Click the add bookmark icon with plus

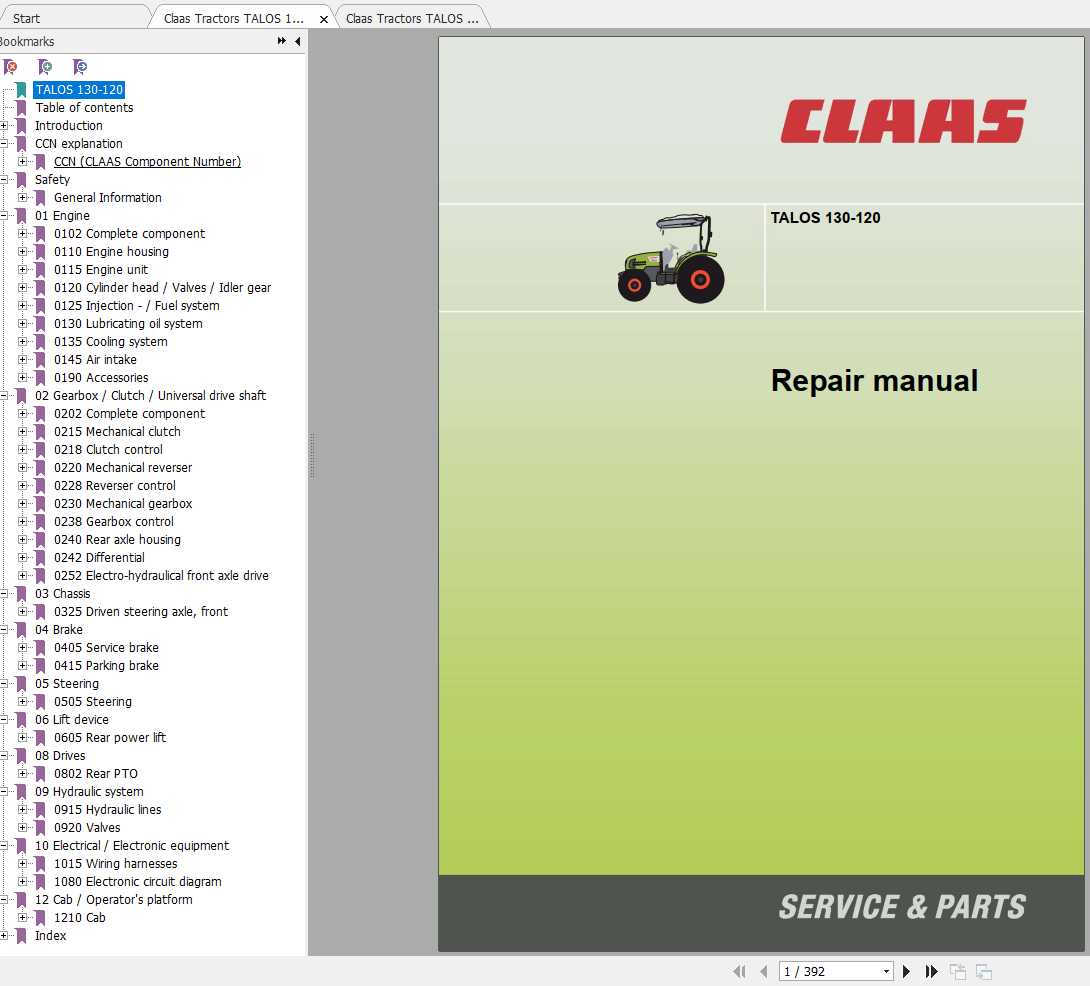45,67
